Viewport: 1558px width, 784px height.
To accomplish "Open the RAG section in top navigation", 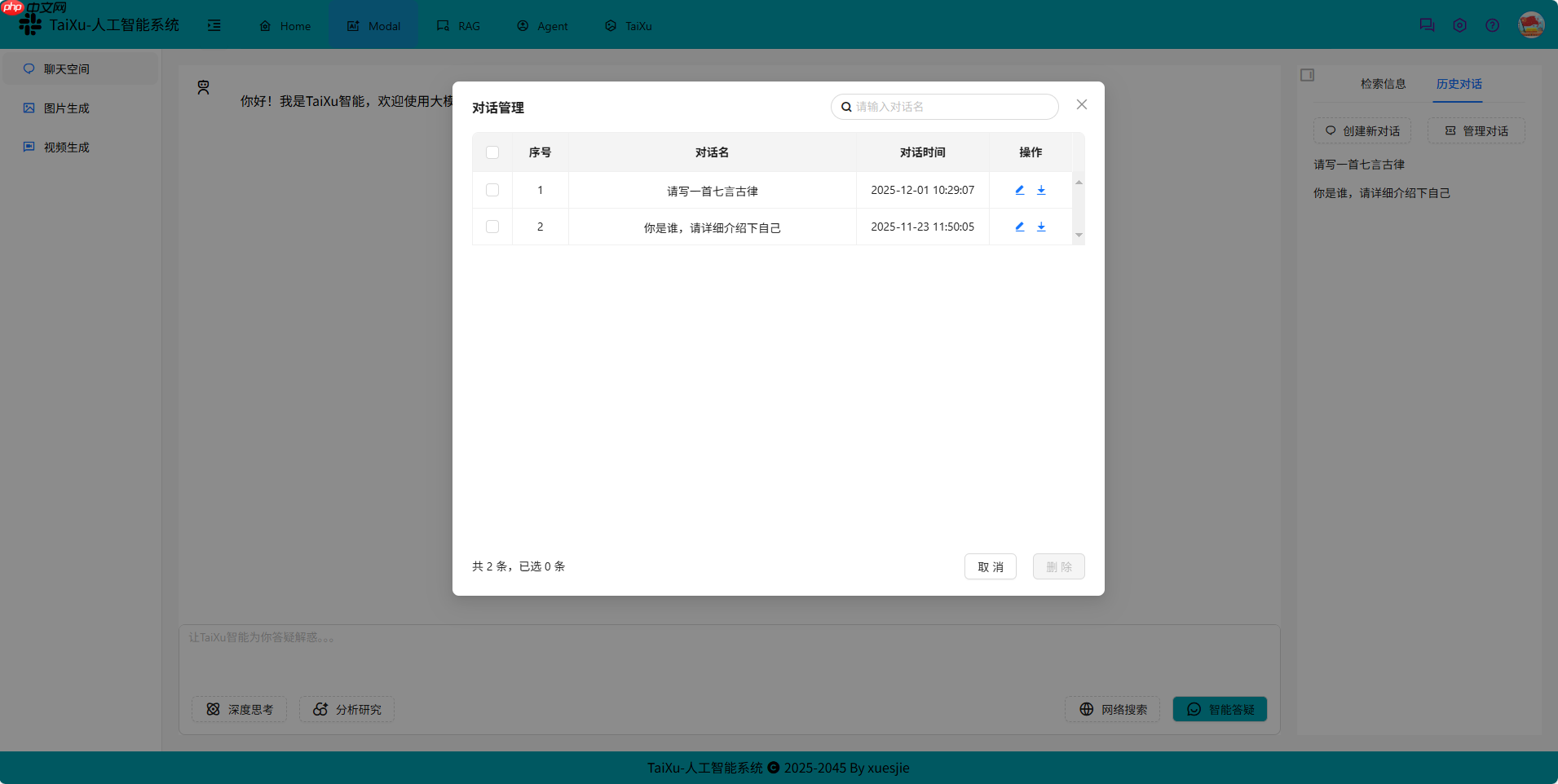I will 459,25.
